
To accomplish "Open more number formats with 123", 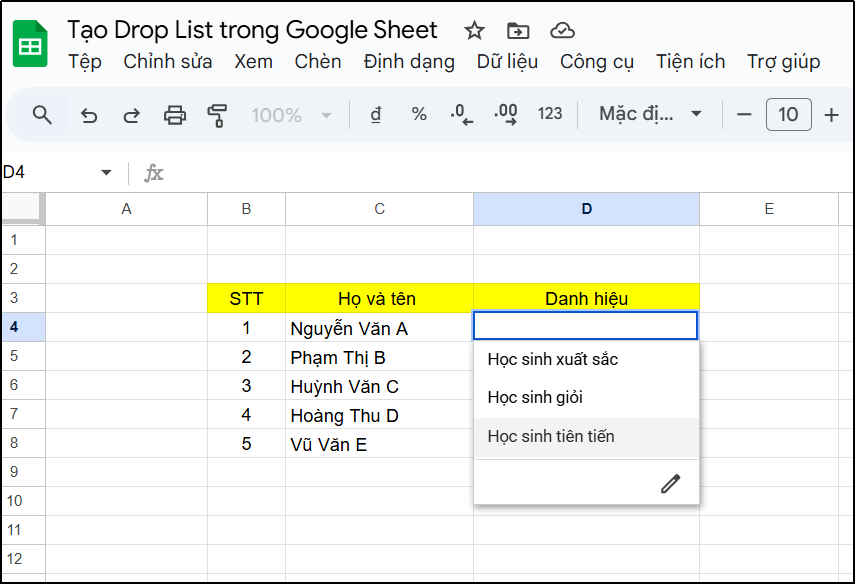I will 549,114.
